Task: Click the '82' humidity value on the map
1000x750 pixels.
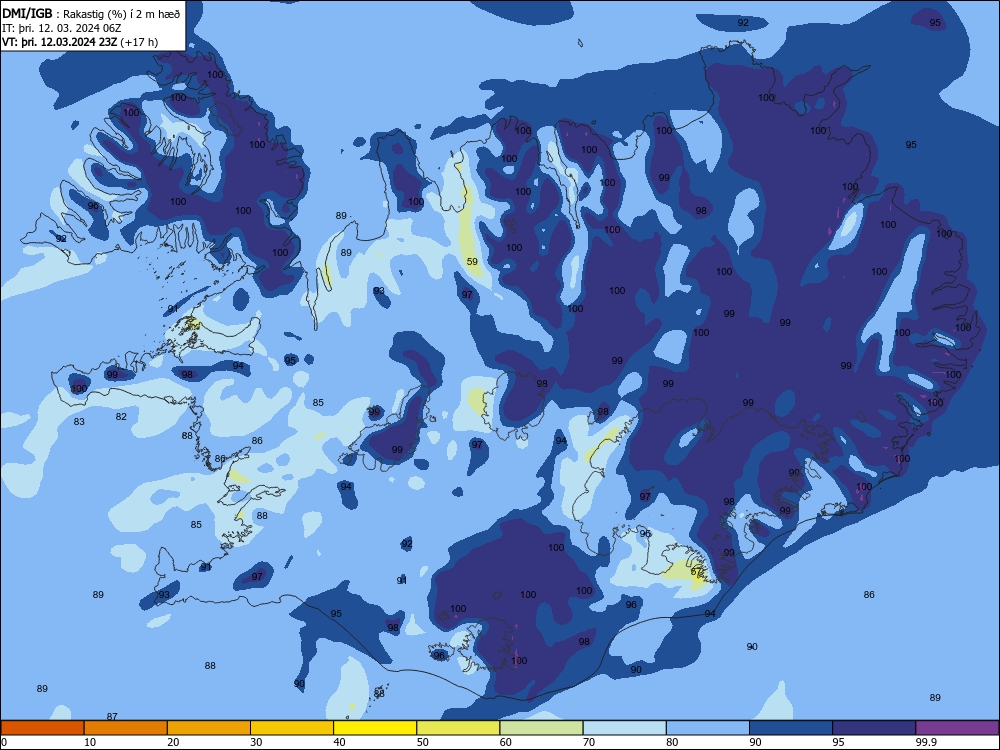Action: 121,416
